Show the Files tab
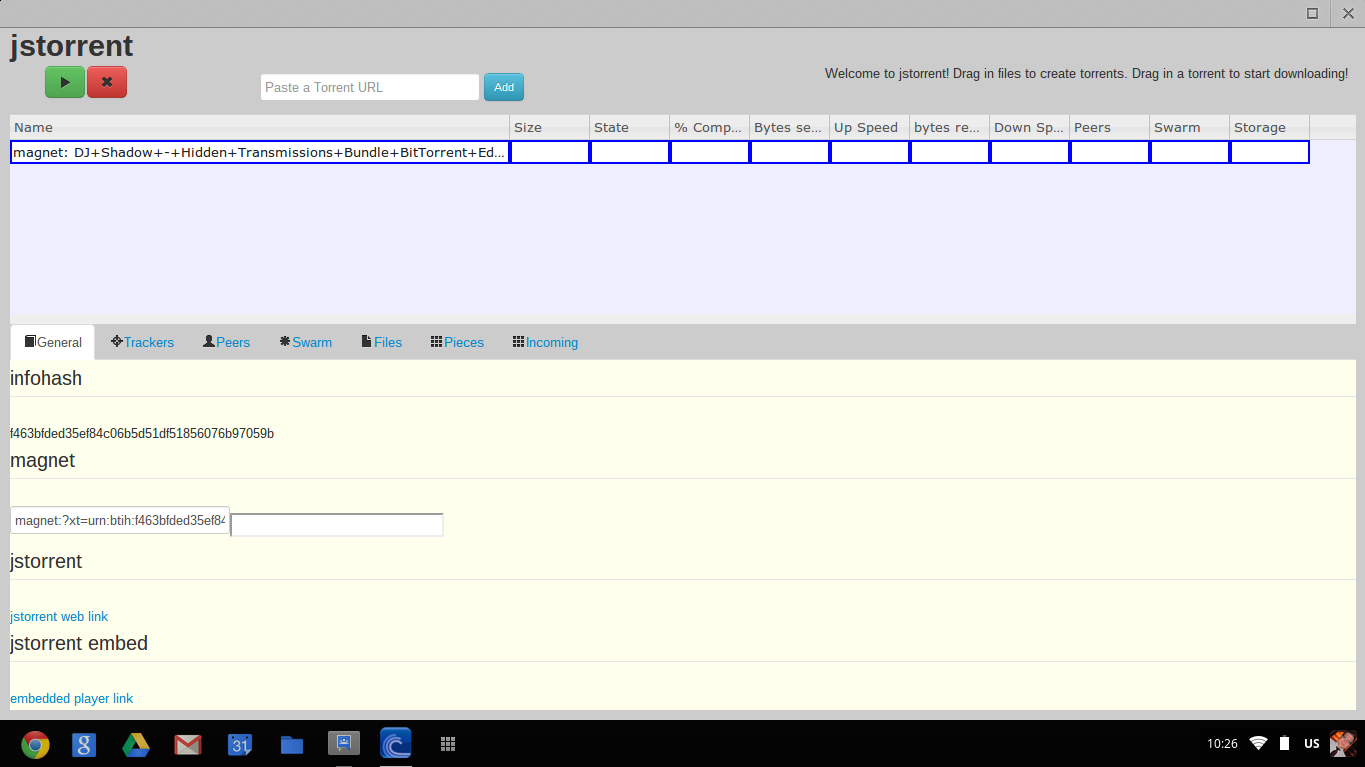Viewport: 1365px width, 767px height. (382, 342)
